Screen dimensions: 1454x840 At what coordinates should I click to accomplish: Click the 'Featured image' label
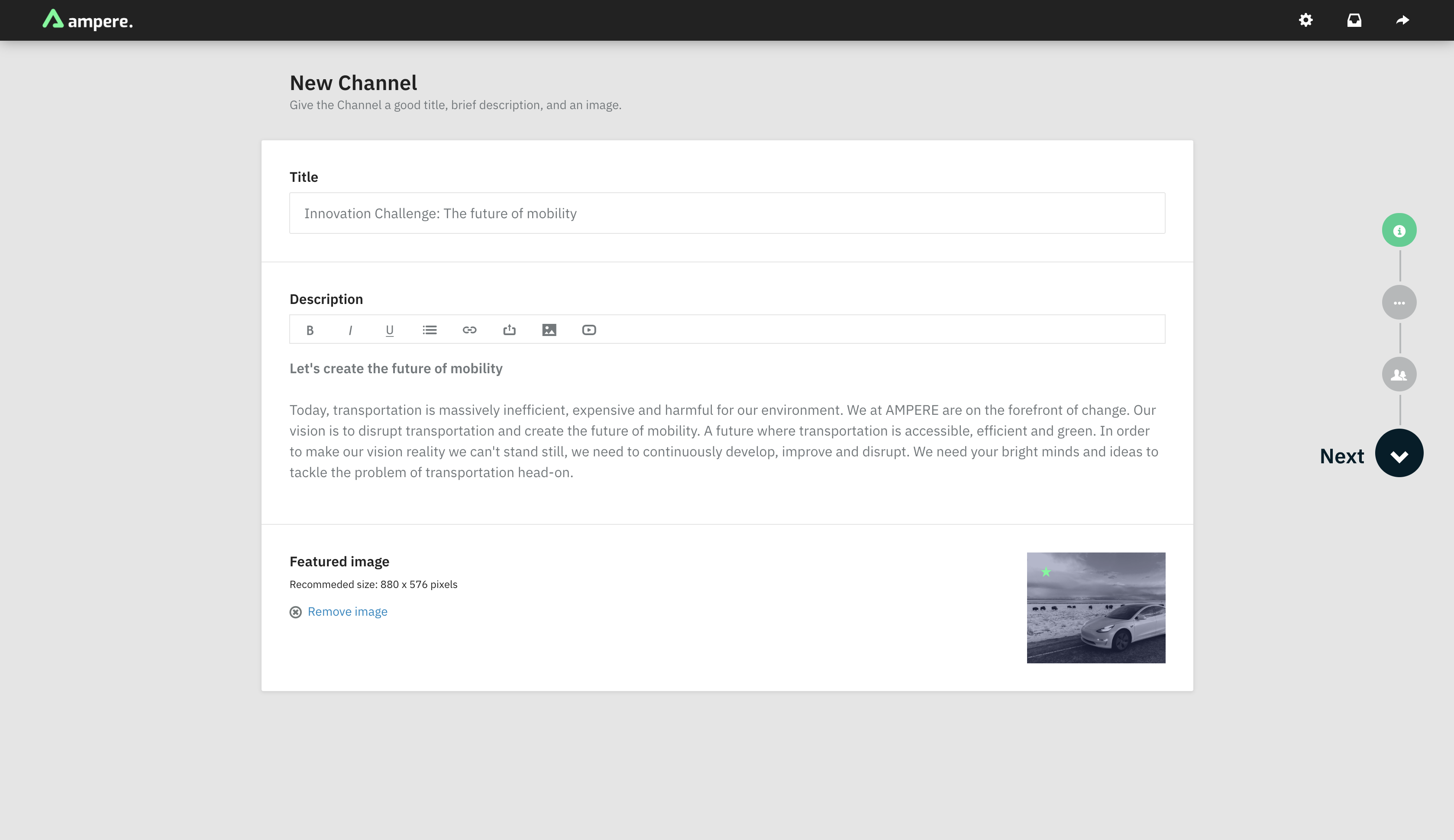tap(339, 561)
